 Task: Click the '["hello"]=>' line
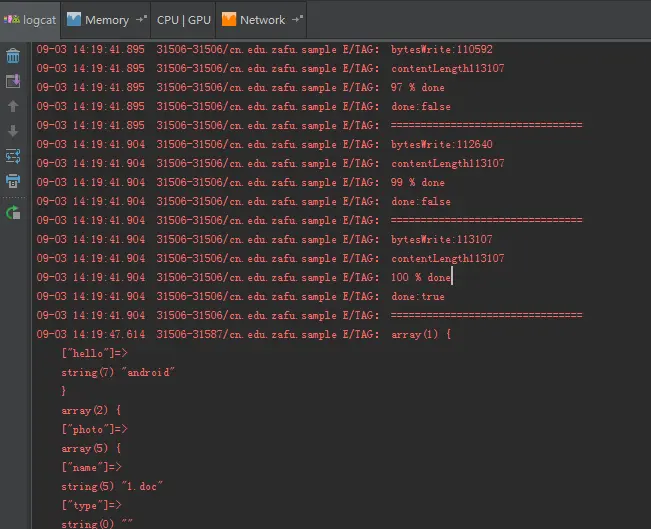pyautogui.click(x=94, y=353)
